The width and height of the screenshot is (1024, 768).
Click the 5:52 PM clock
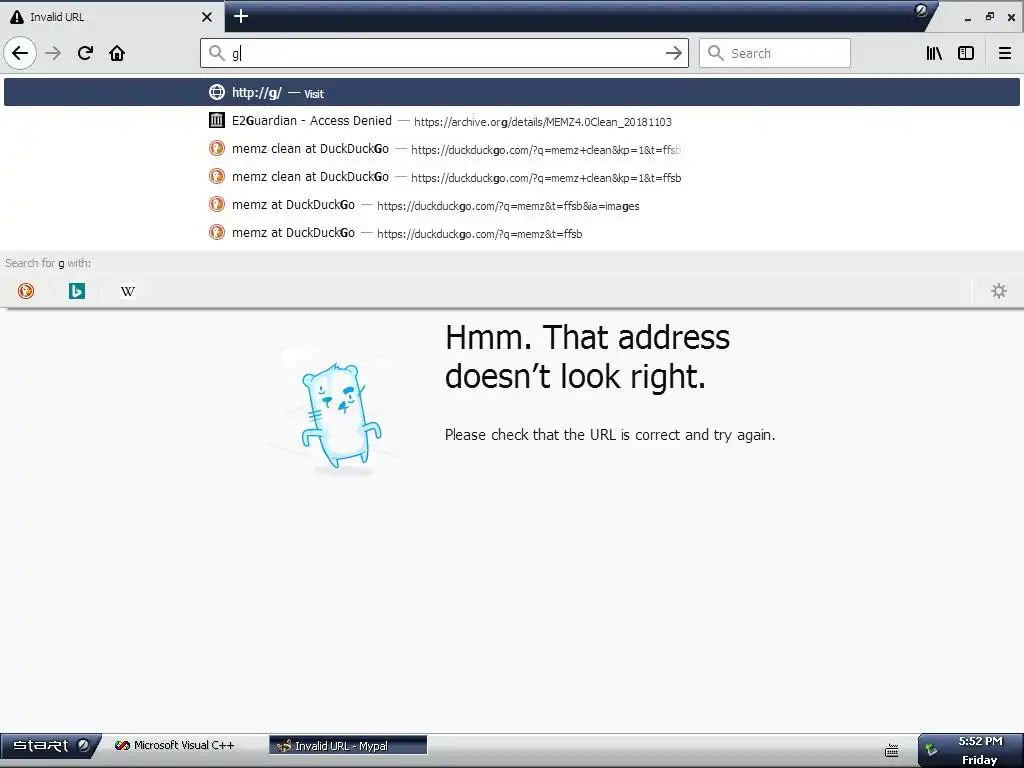pos(980,741)
